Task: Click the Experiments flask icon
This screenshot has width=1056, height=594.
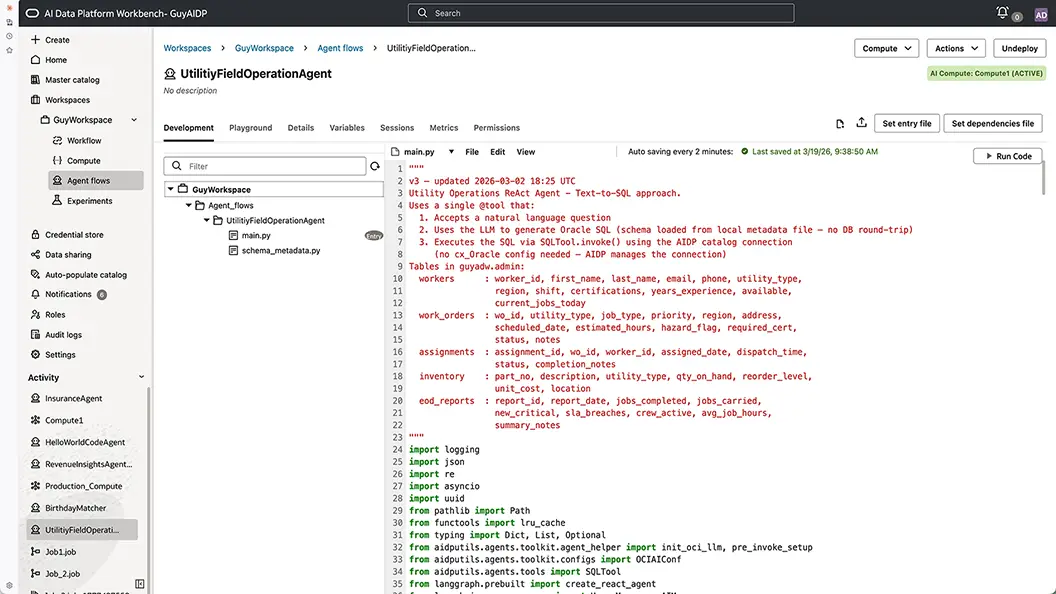Action: pos(57,200)
